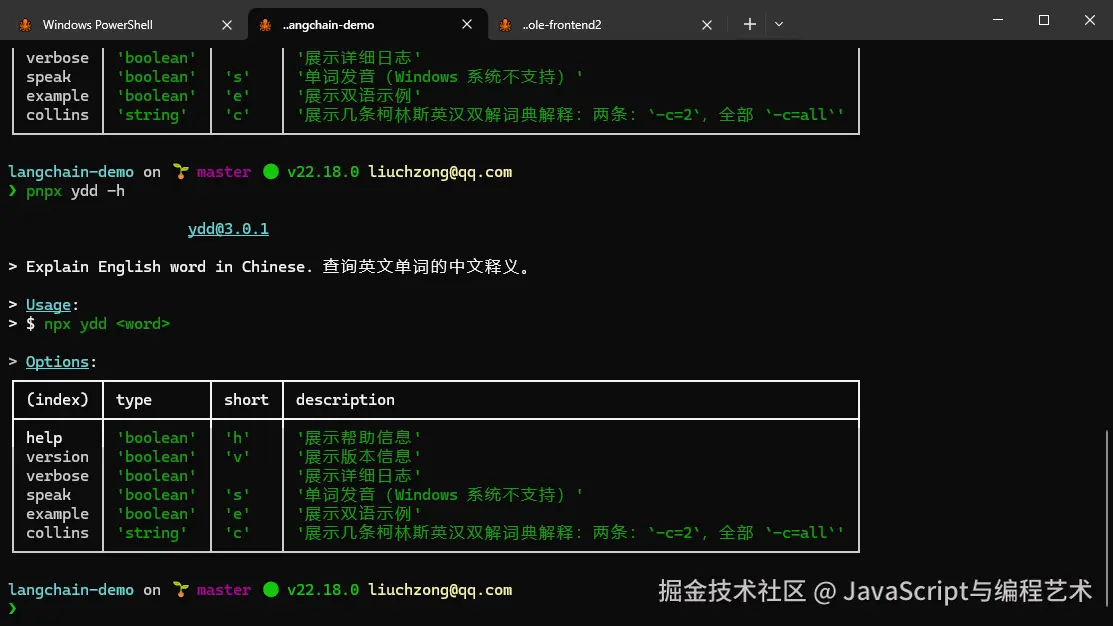Click 'liuchzong@qq.com' on the last prompt line
Viewport: 1113px width, 626px height.
coord(440,590)
